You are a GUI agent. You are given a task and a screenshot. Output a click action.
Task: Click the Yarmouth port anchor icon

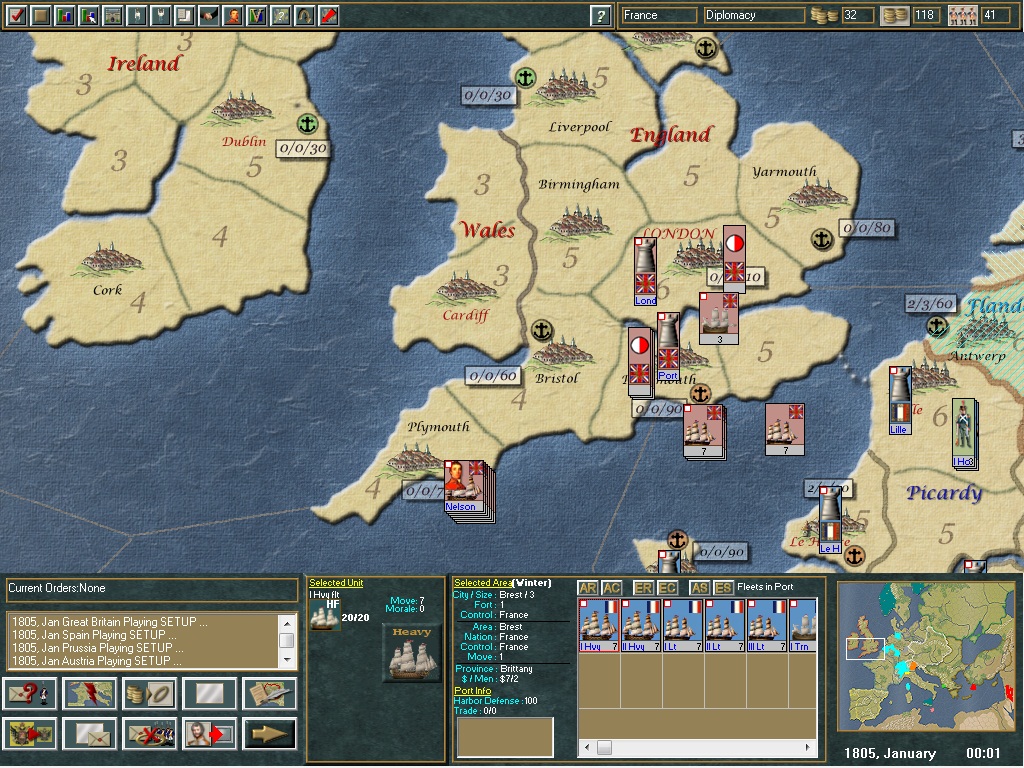(x=822, y=239)
